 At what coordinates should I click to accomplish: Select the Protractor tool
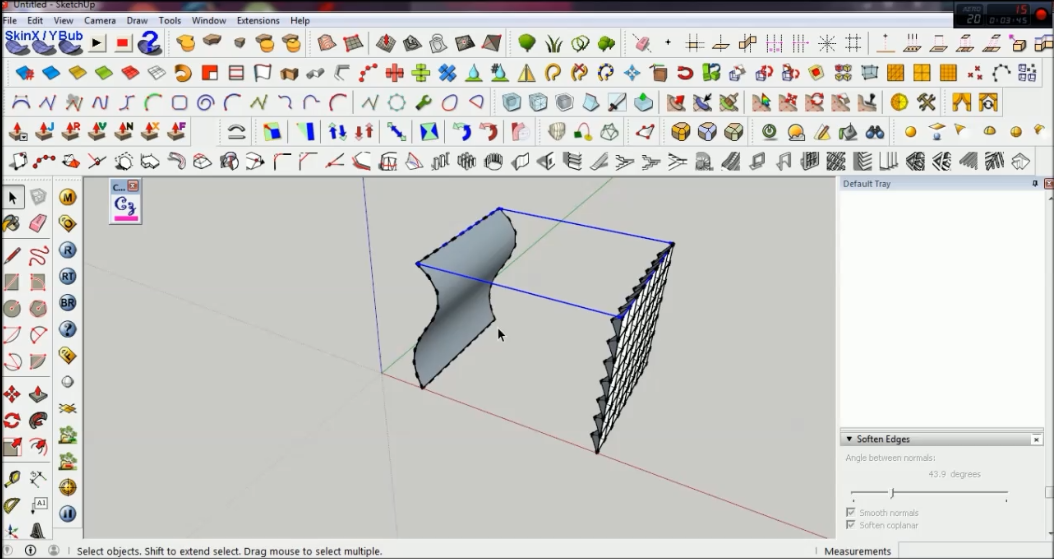click(x=12, y=505)
